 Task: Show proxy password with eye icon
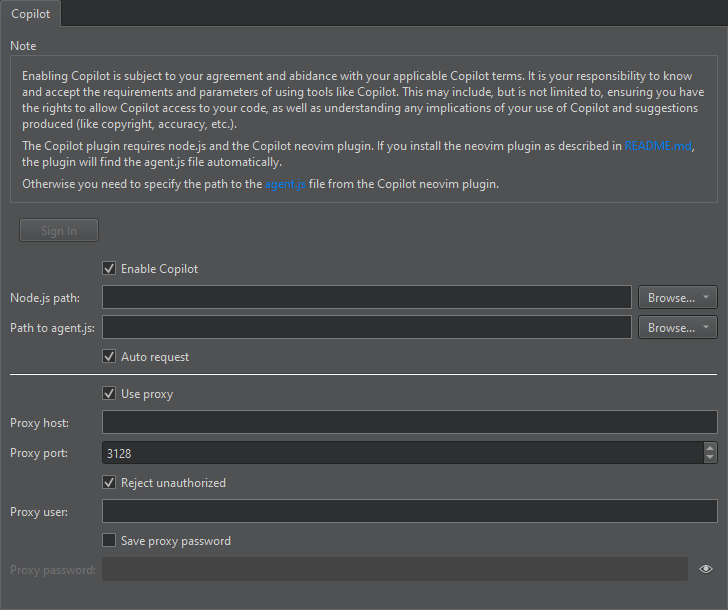click(706, 569)
